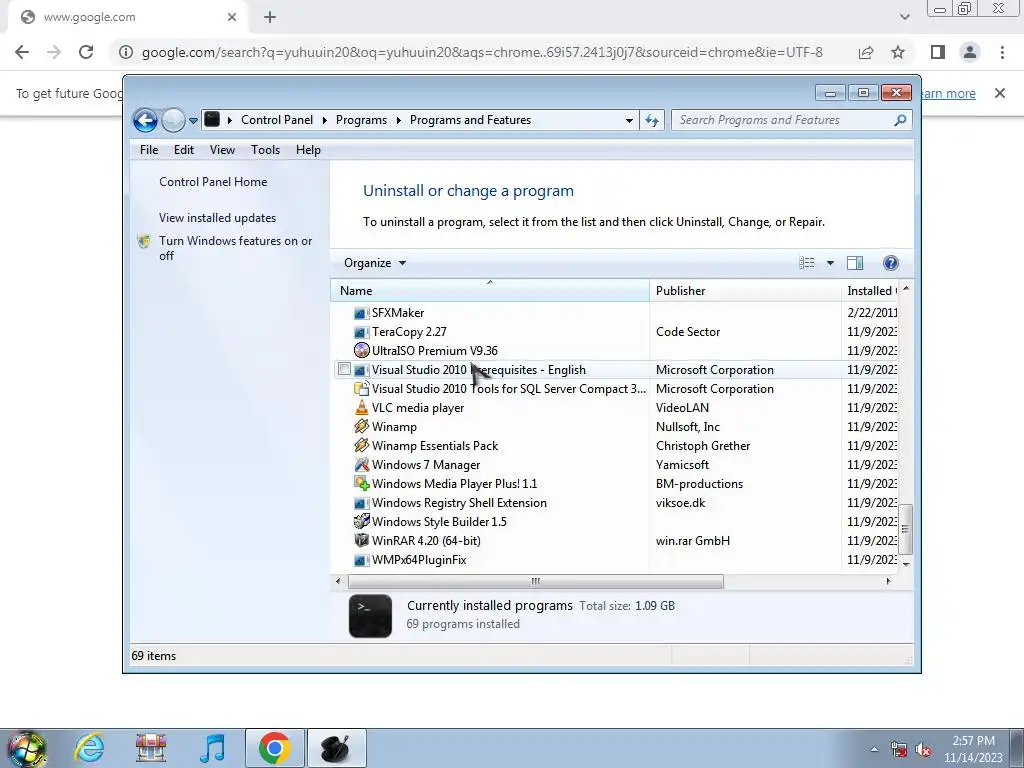Viewport: 1024px width, 768px height.
Task: Go back in Control Panel window
Action: (145, 120)
